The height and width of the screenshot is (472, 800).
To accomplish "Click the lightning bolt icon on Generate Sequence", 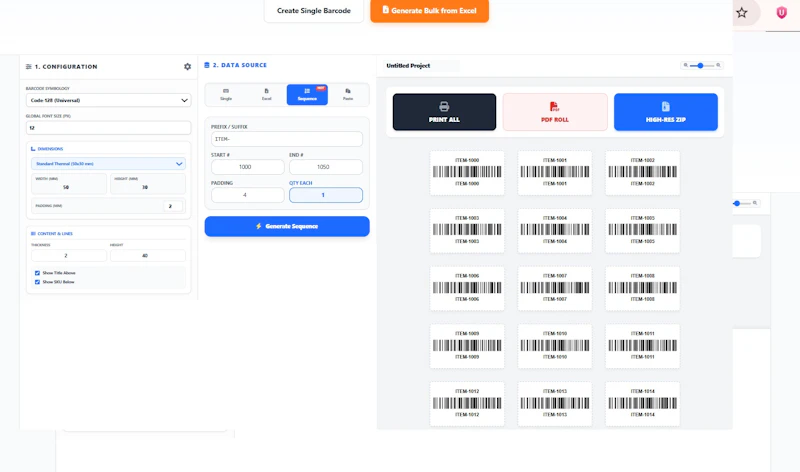I will (259, 226).
